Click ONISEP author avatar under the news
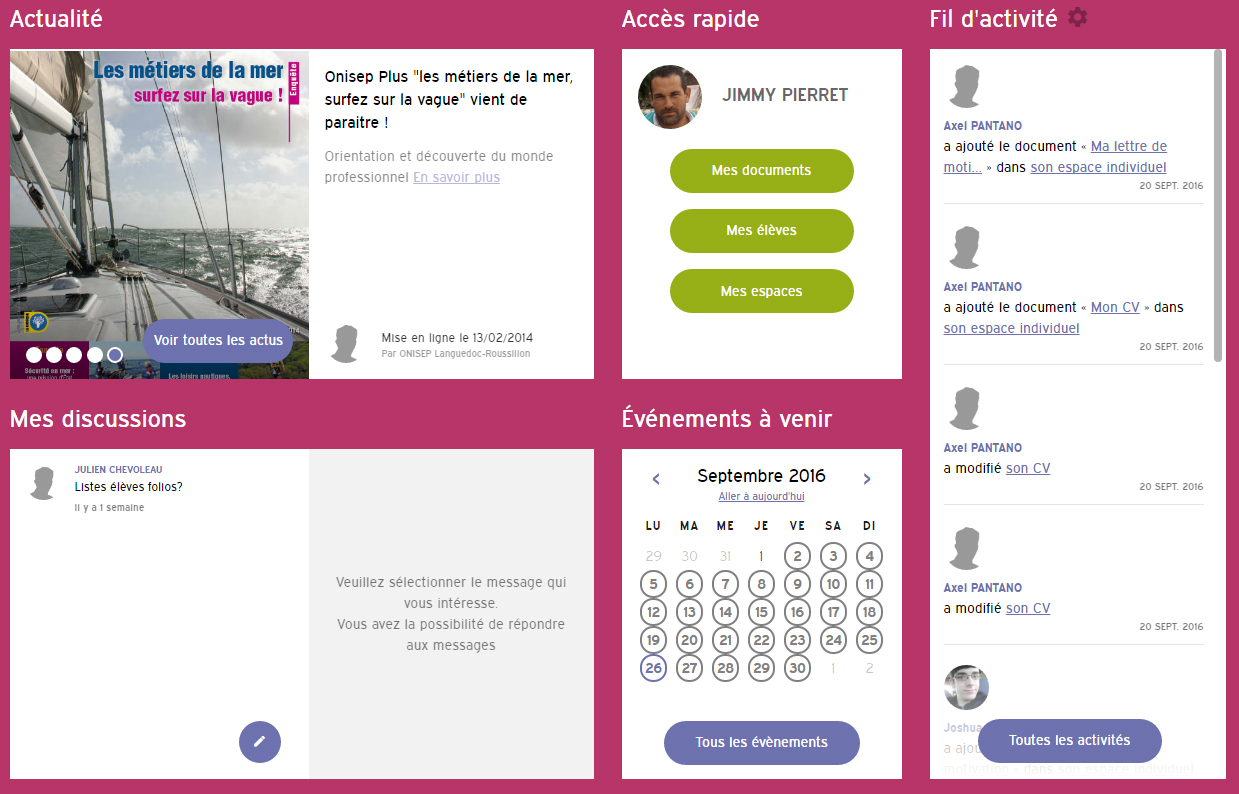1239x794 pixels. [345, 343]
